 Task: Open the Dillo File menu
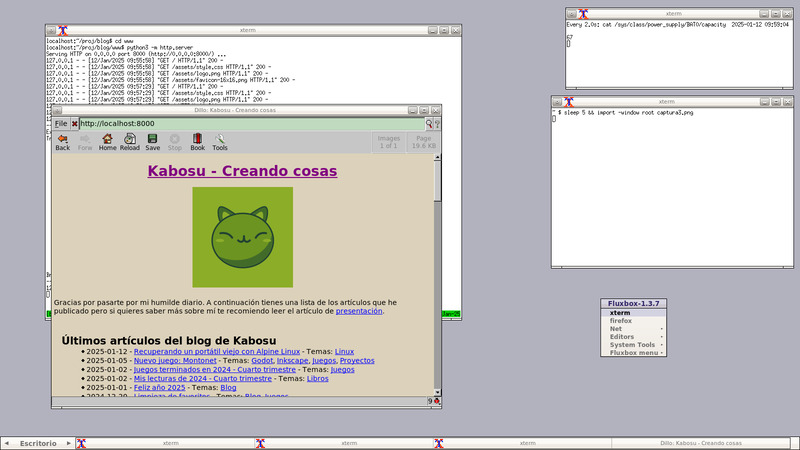(60, 123)
